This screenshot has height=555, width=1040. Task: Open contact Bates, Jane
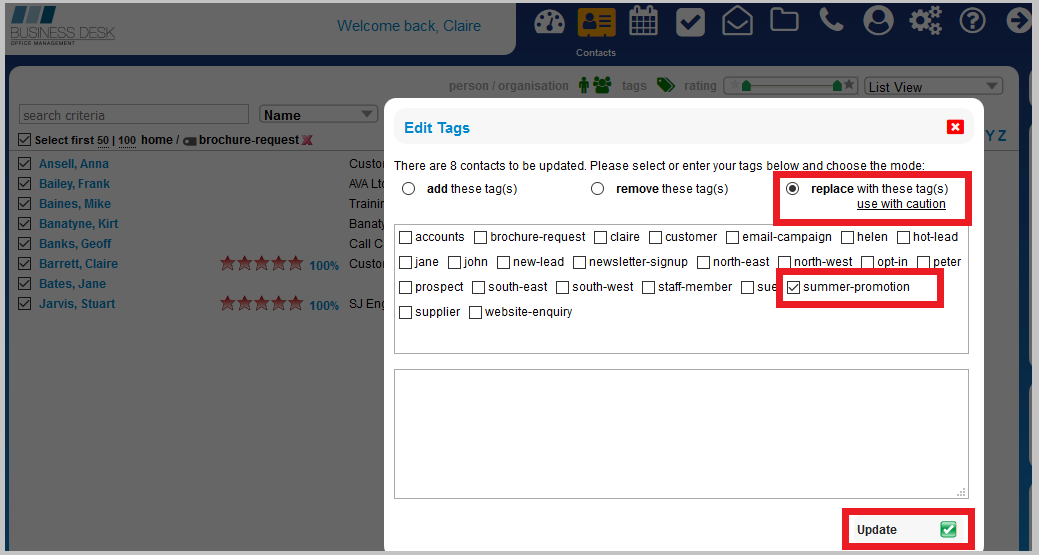coord(72,284)
